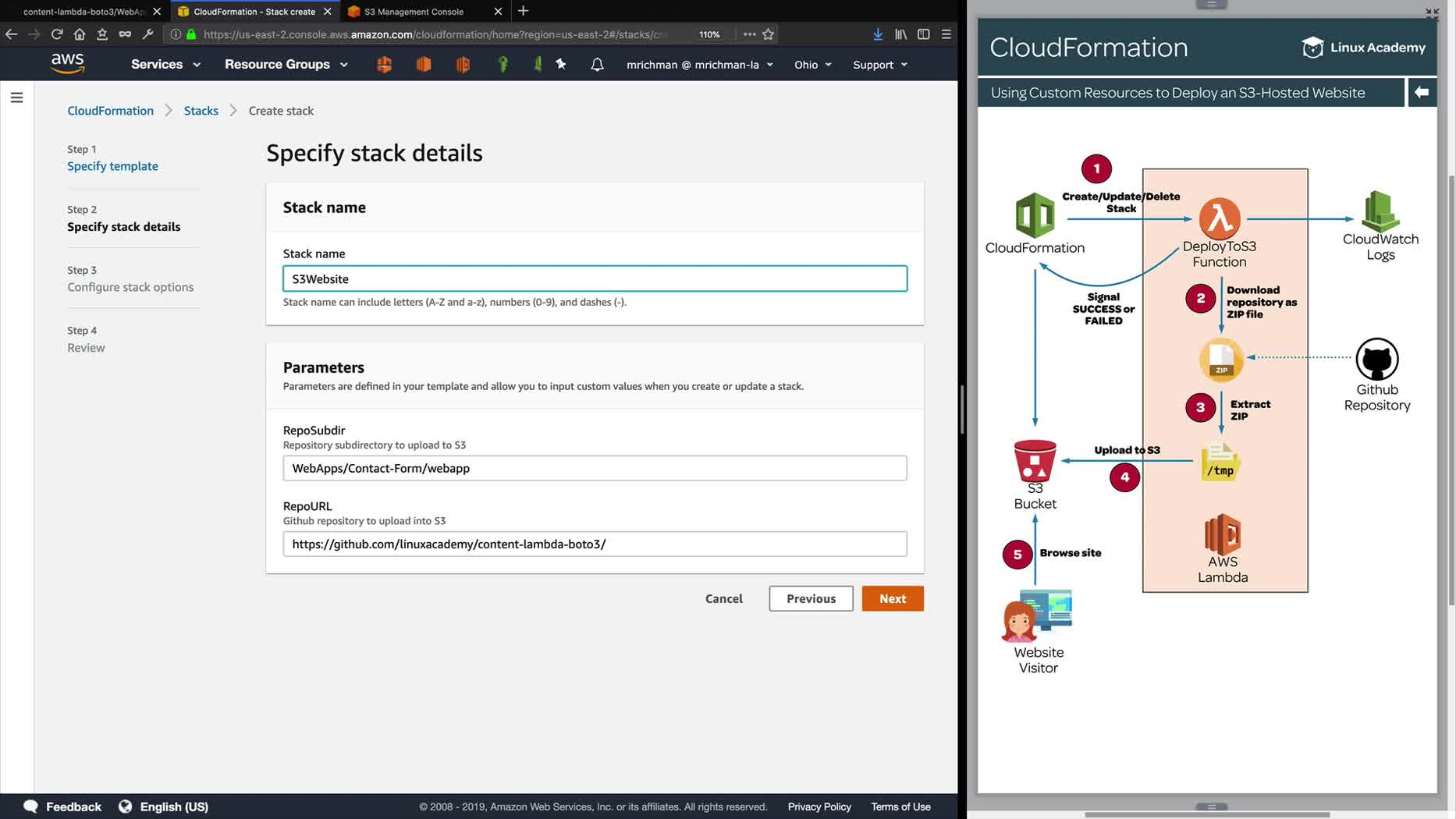The width and height of the screenshot is (1456, 819).
Task: Click the Previous button
Action: [811, 598]
